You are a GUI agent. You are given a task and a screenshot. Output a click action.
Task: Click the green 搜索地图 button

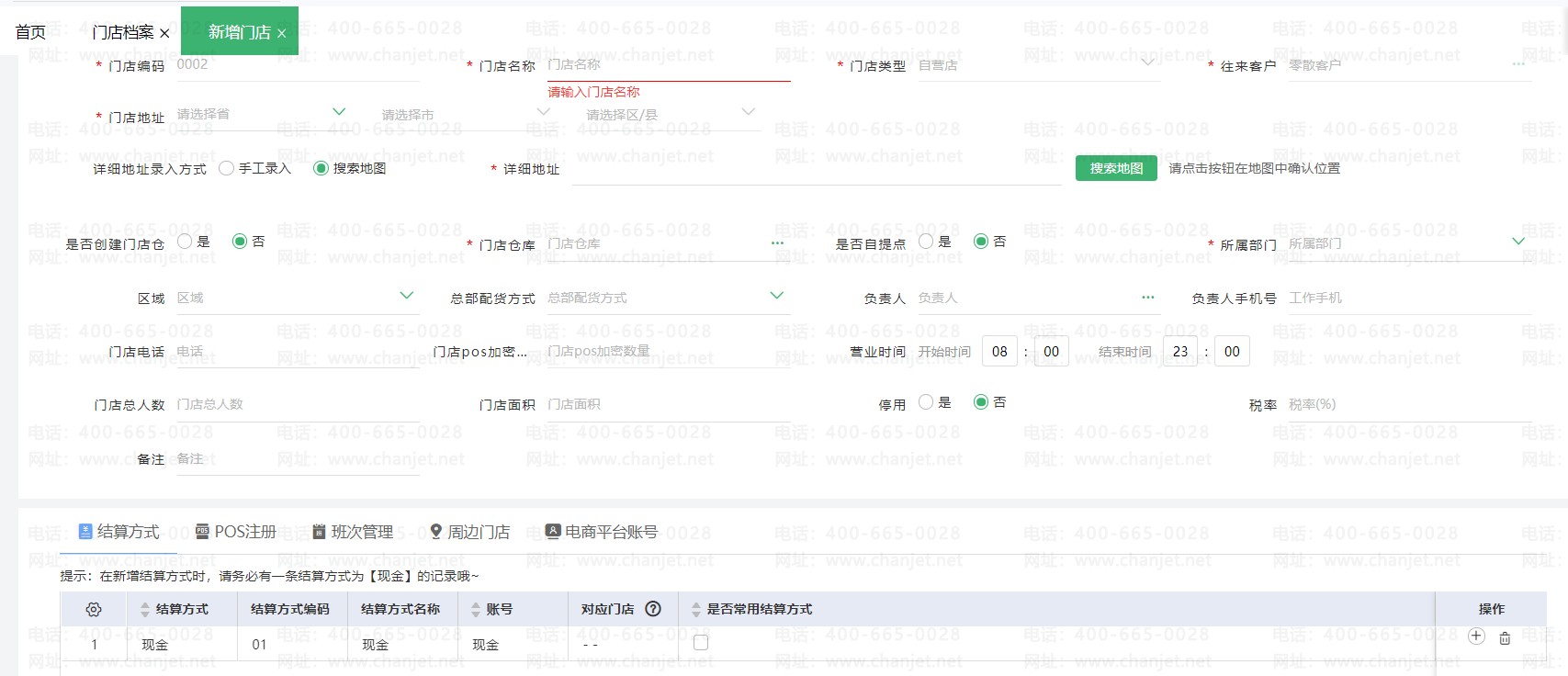point(1116,168)
